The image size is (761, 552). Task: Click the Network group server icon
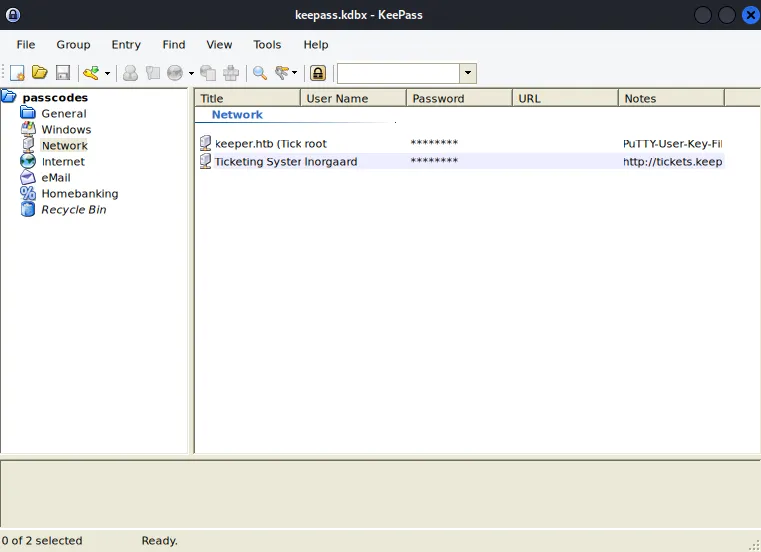click(28, 145)
